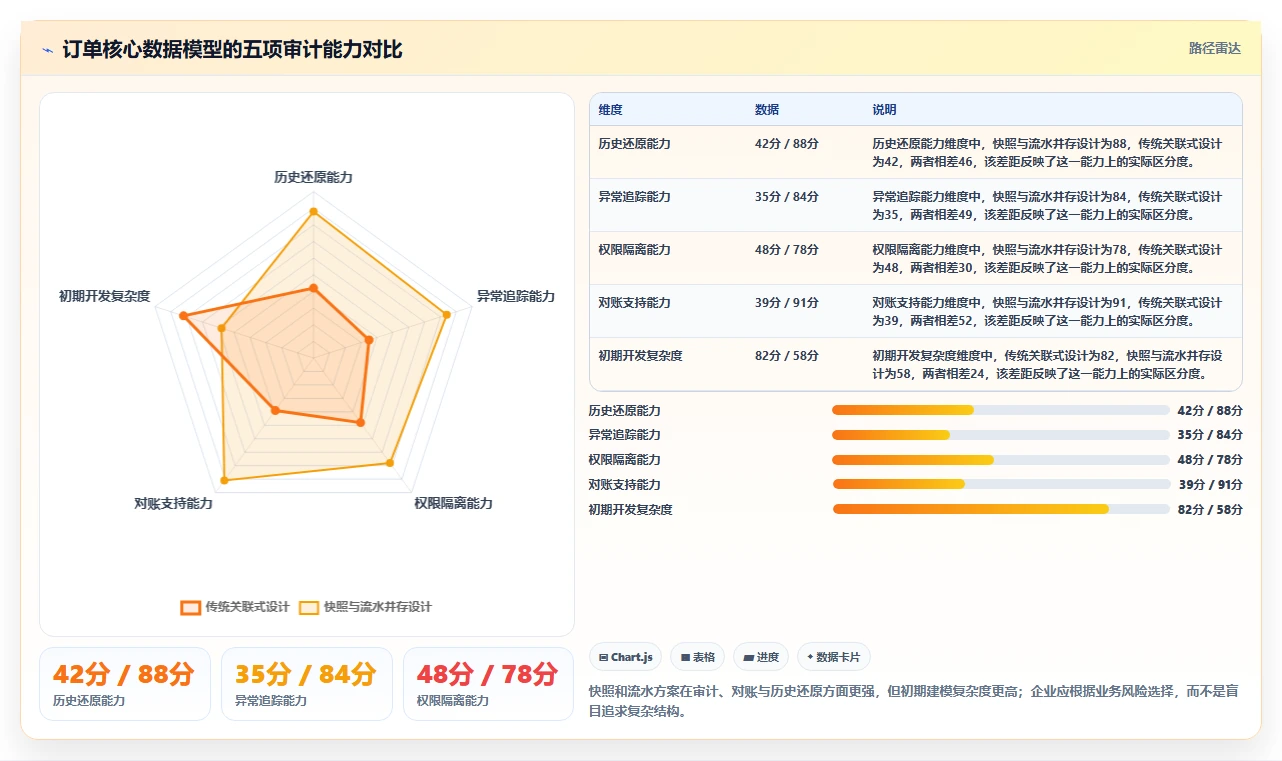1282x761 pixels.
Task: Click the yellow radar point at 对账支持能力 vertex
Action: (x=224, y=481)
